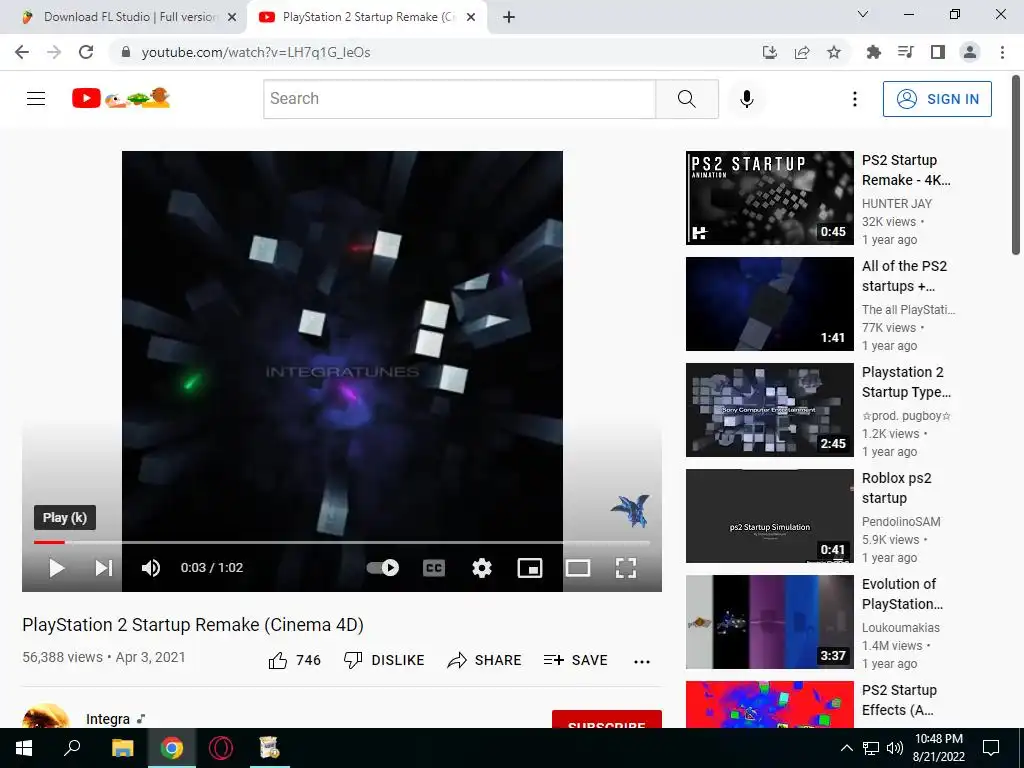Open PS2 Startup Effects video title
Viewport: 1024px width, 768px height.
tap(899, 699)
